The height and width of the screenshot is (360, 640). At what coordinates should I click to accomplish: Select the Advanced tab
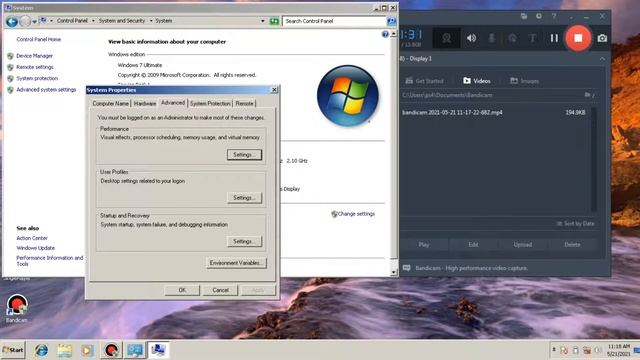coord(173,103)
